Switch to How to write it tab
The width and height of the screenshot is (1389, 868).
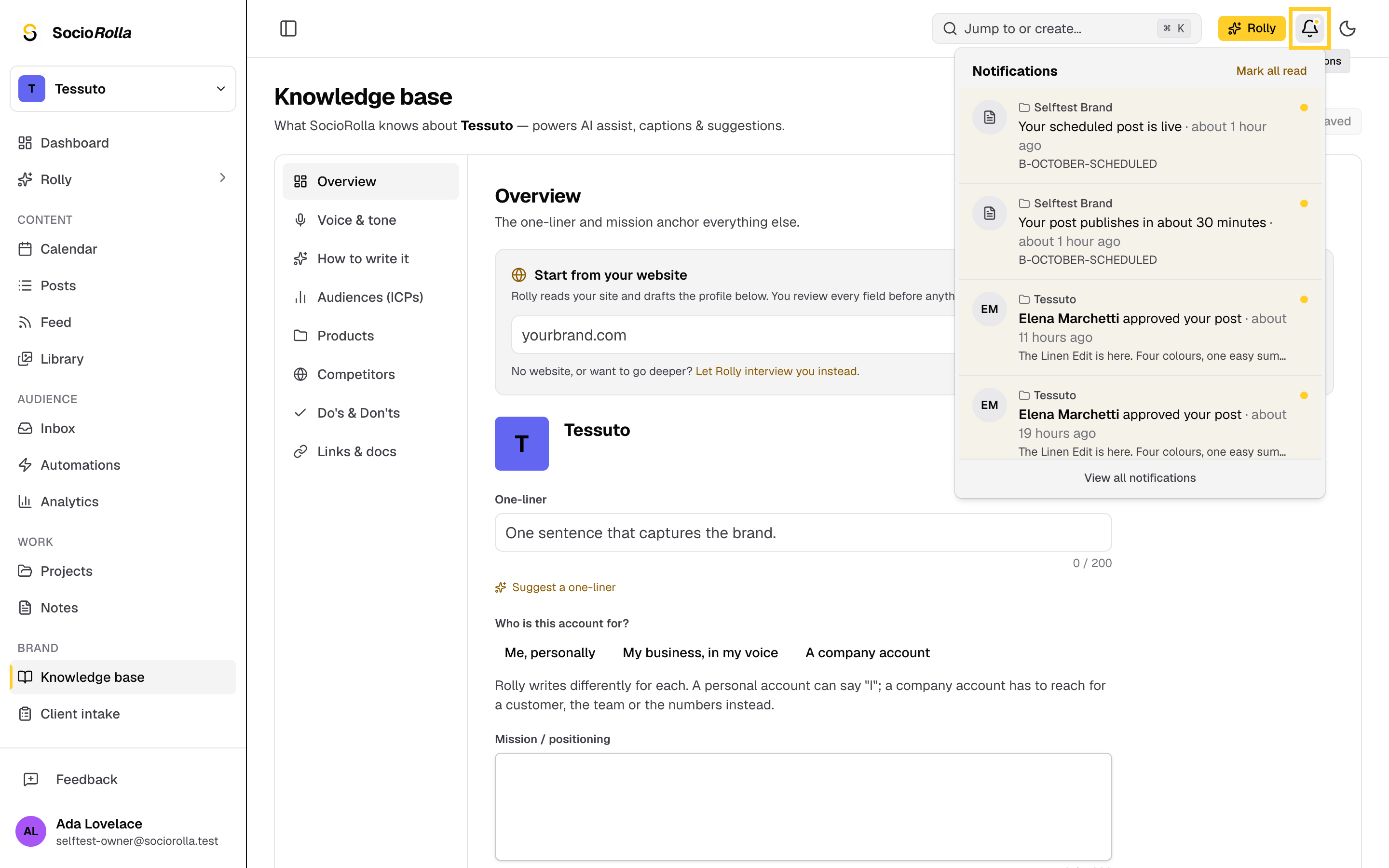tap(371, 258)
